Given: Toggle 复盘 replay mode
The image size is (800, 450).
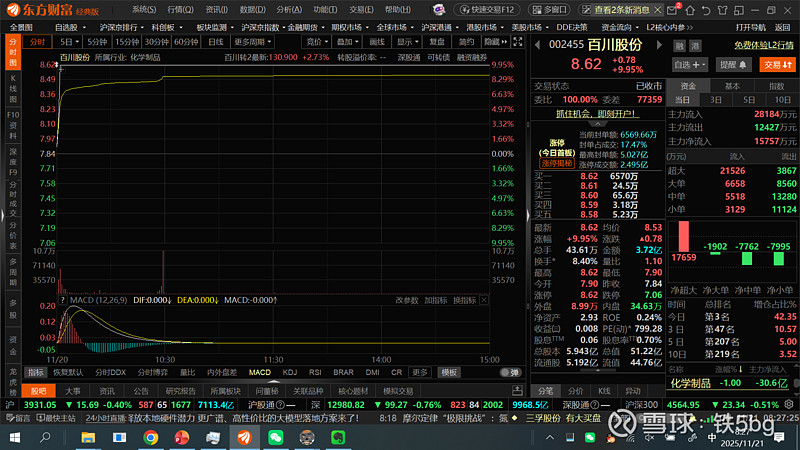Looking at the screenshot, I should (437, 42).
